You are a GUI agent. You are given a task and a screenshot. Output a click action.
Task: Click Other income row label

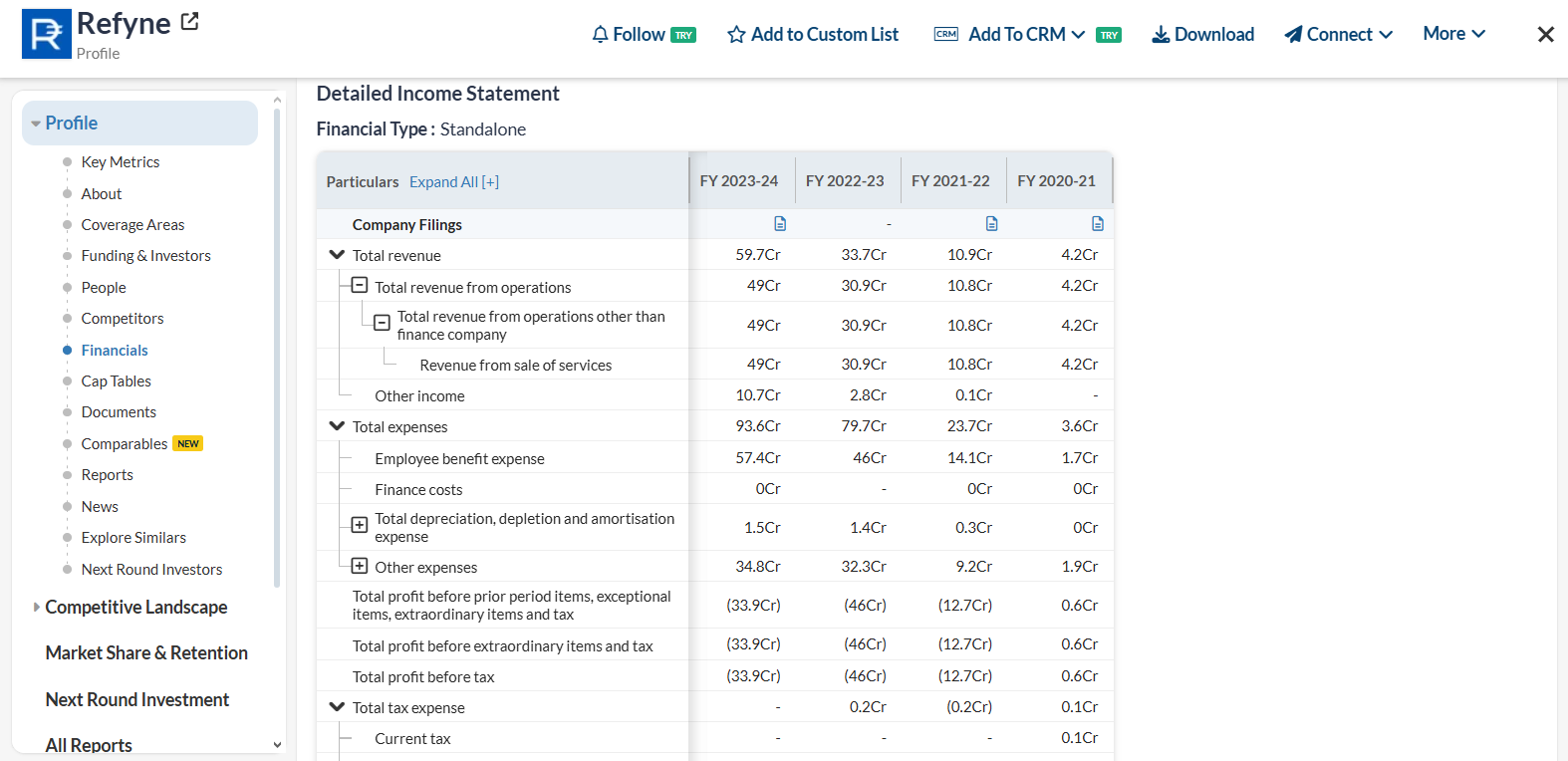(419, 396)
